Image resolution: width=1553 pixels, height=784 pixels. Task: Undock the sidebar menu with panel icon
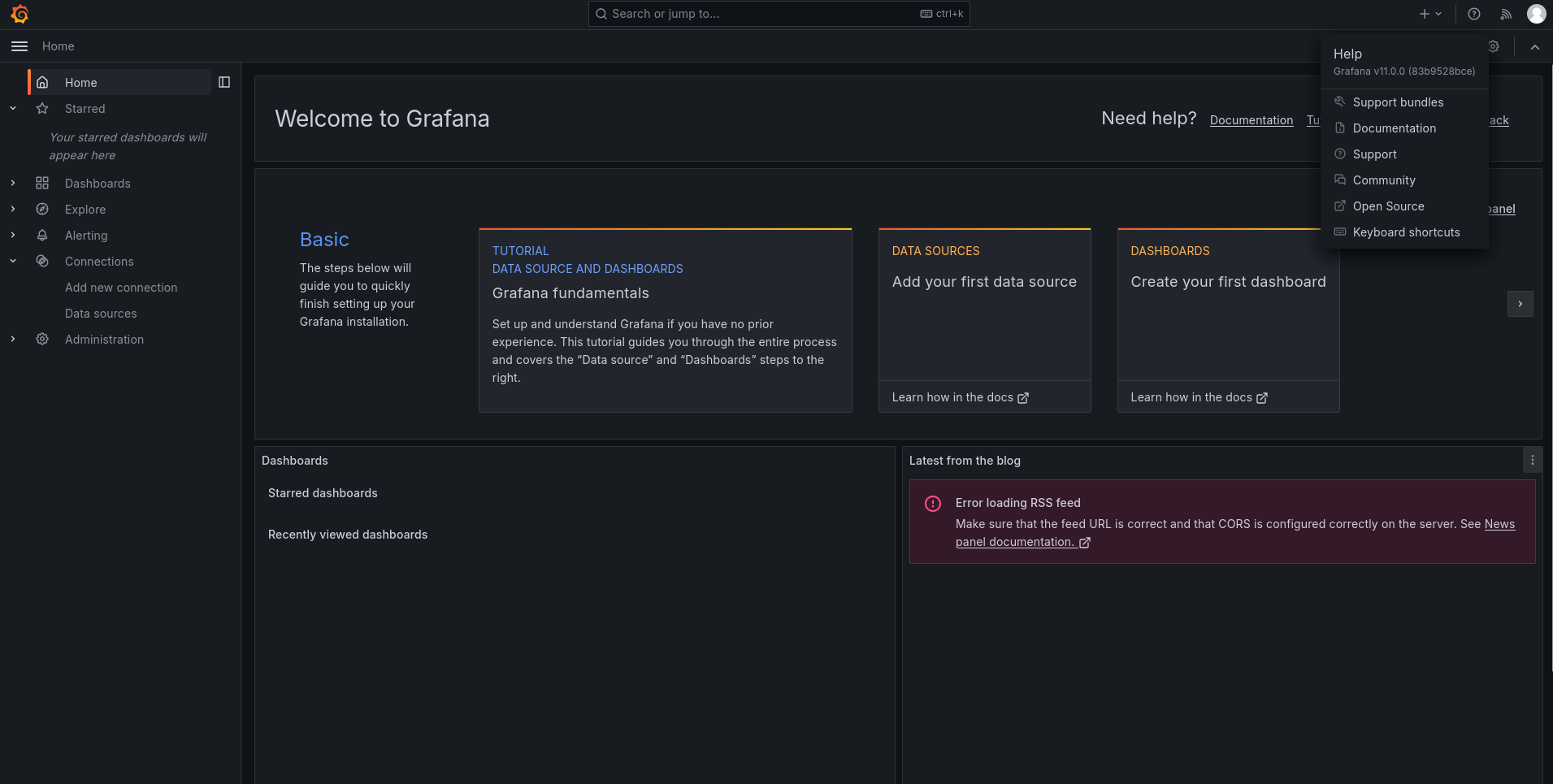[224, 82]
